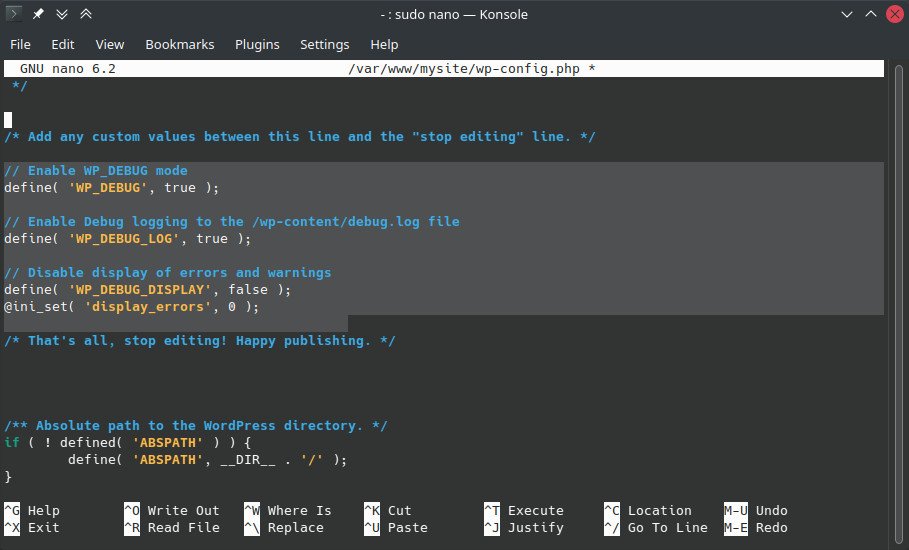Place cursor on 'Add any custom values' comment line
Image resolution: width=909 pixels, height=550 pixels.
point(300,137)
